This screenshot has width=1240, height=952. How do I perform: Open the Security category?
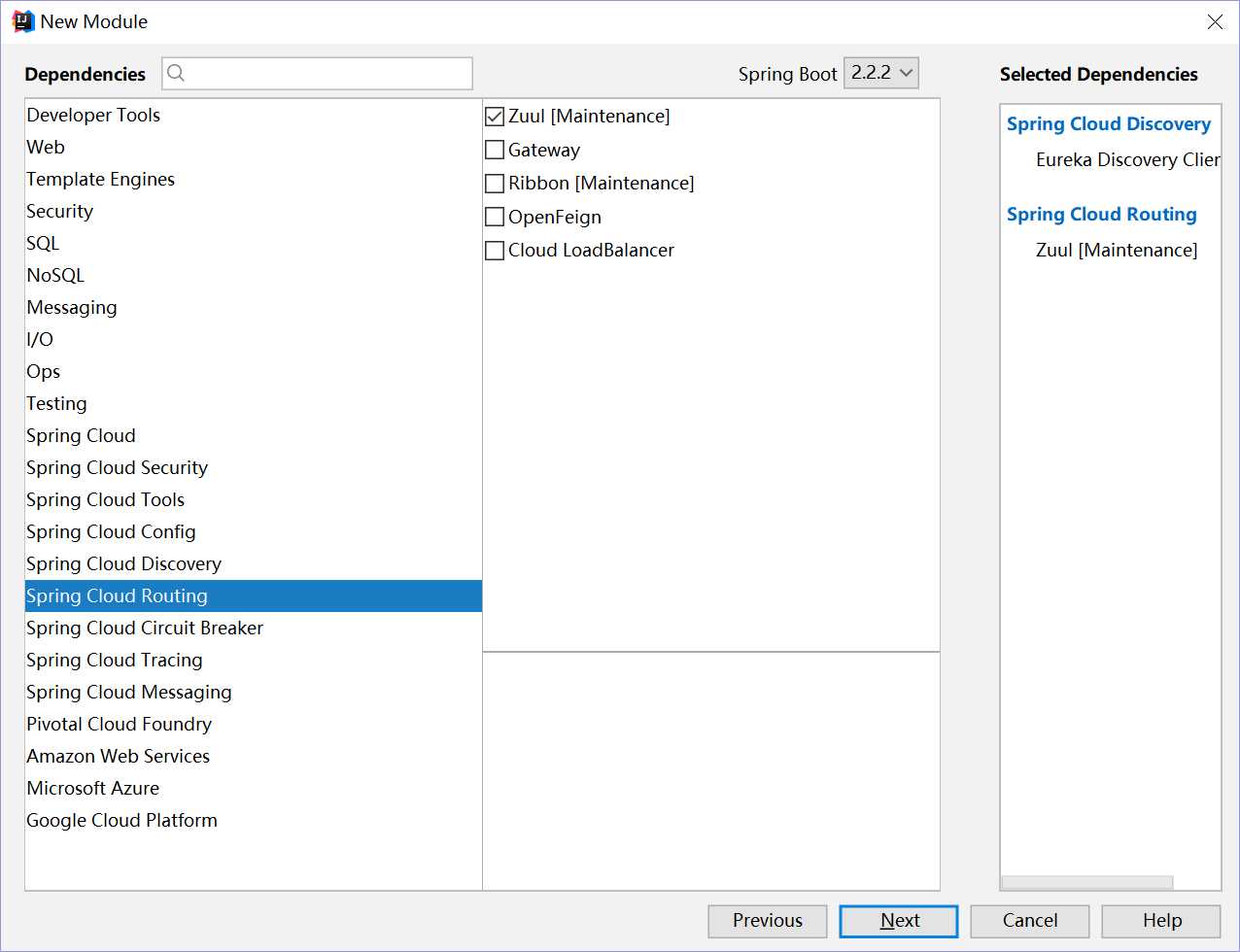tap(254, 211)
